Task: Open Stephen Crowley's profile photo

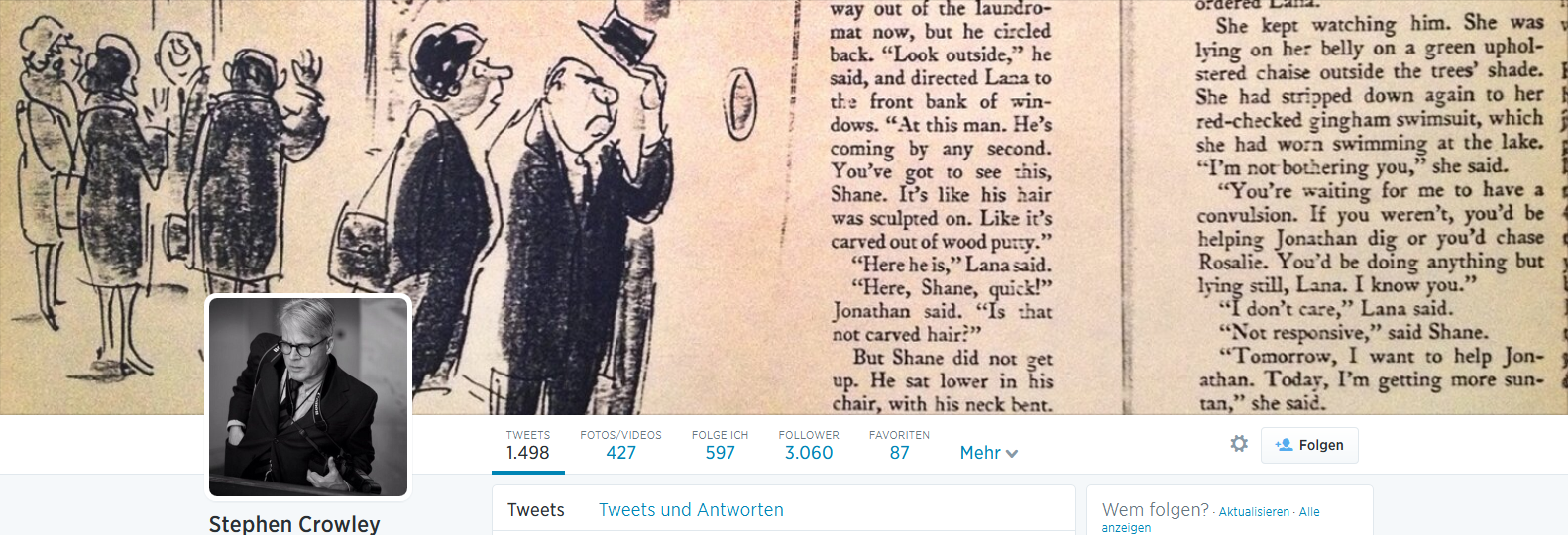Action: click(x=308, y=397)
